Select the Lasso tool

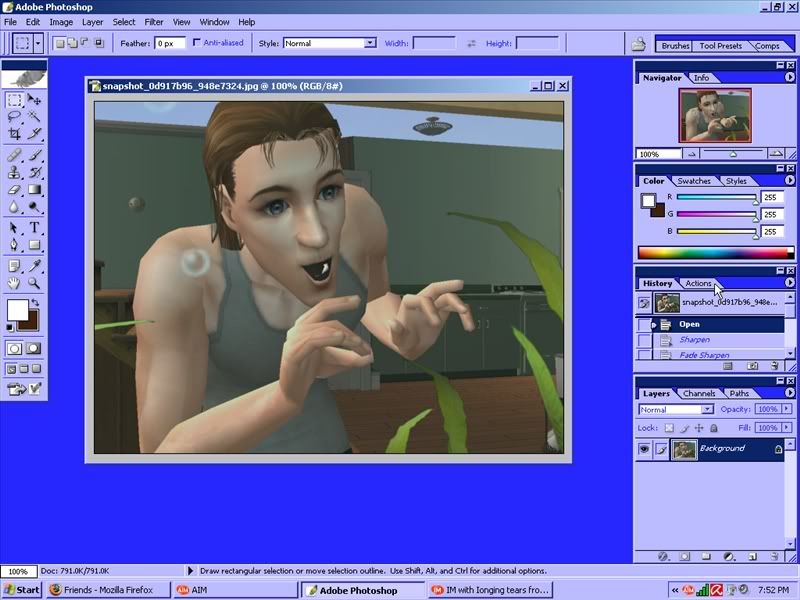[14, 117]
